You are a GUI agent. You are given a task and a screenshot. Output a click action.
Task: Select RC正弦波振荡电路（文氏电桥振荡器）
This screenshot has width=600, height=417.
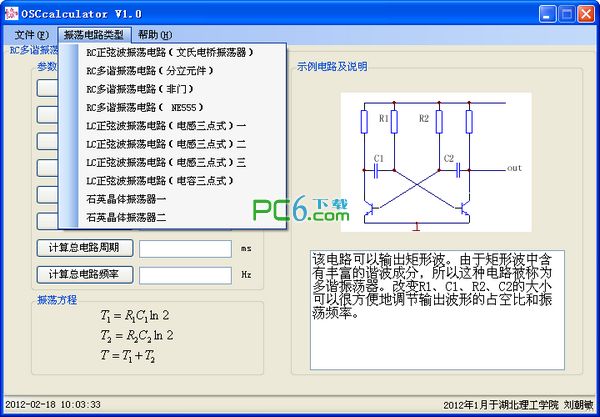(x=169, y=52)
